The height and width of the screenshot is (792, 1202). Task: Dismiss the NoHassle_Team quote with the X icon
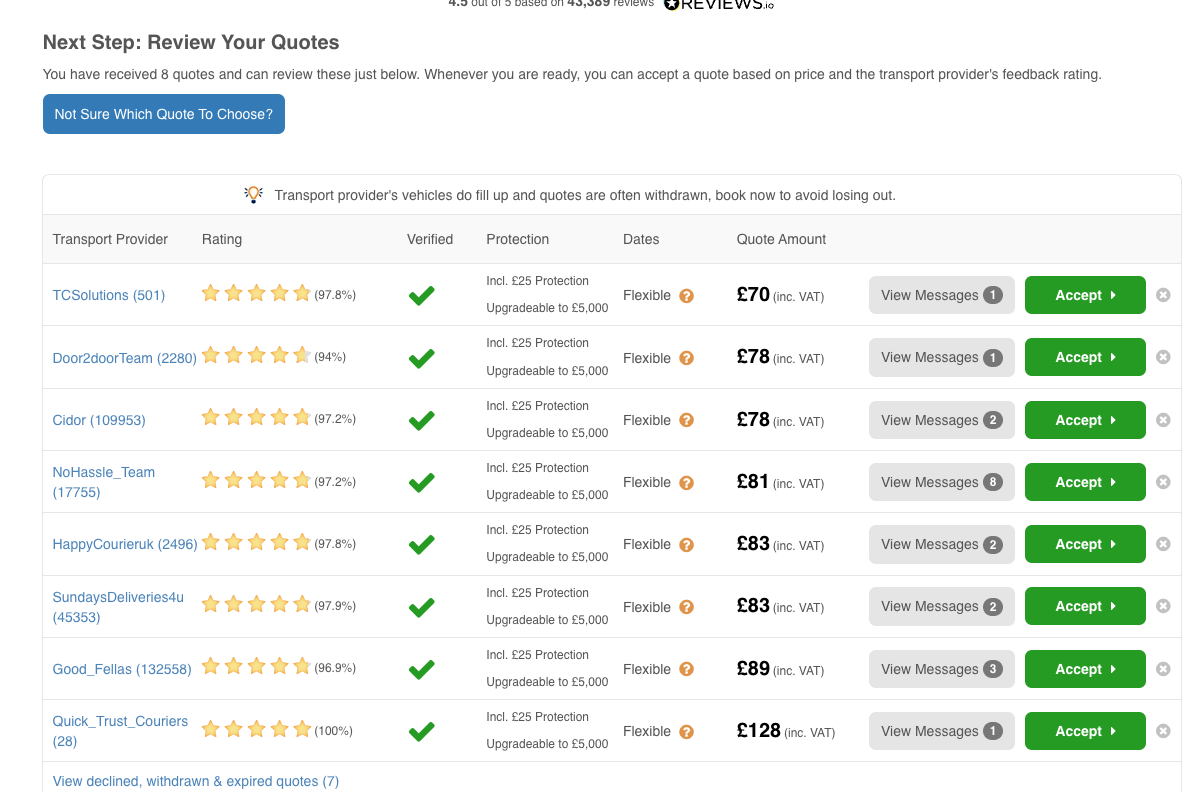tap(1163, 482)
